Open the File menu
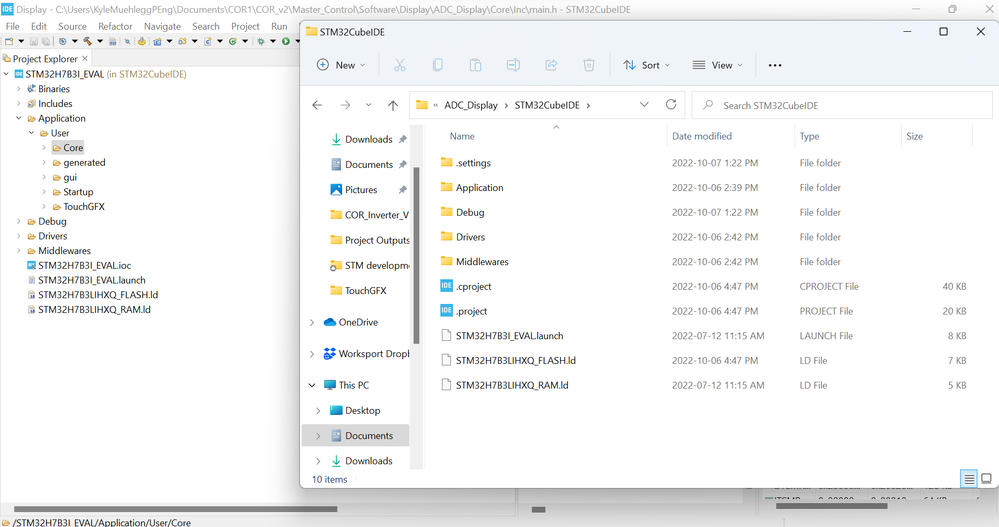Screen dimensions: 999x527 [x=13, y=26]
